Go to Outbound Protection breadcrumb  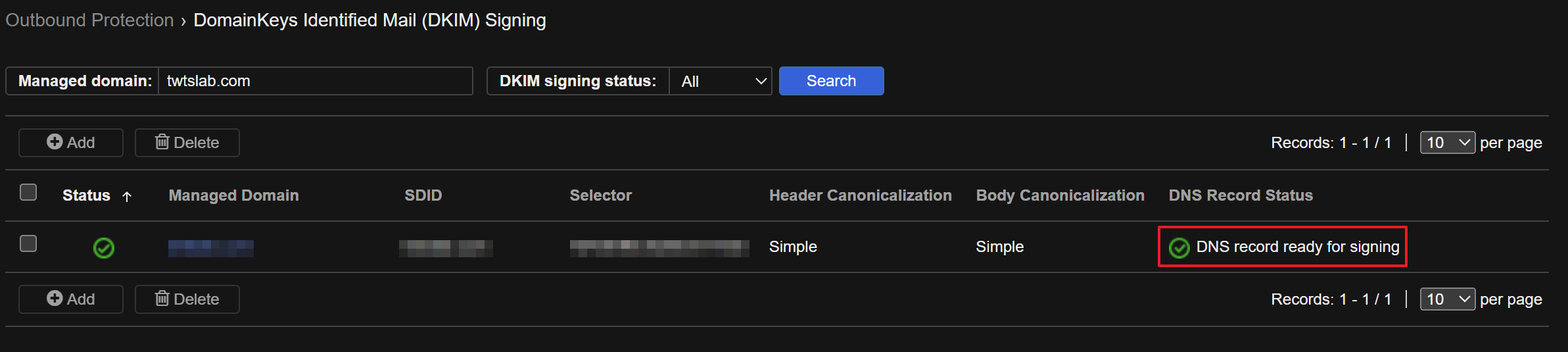pyautogui.click(x=89, y=20)
